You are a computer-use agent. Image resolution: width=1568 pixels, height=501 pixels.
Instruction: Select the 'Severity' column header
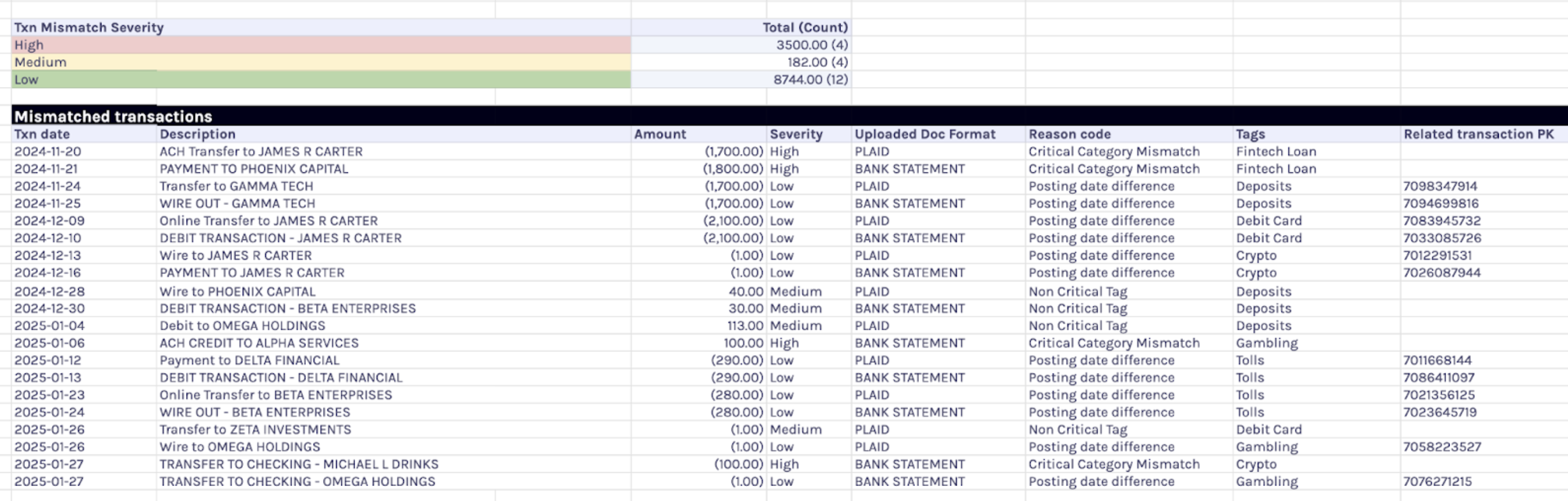point(809,134)
